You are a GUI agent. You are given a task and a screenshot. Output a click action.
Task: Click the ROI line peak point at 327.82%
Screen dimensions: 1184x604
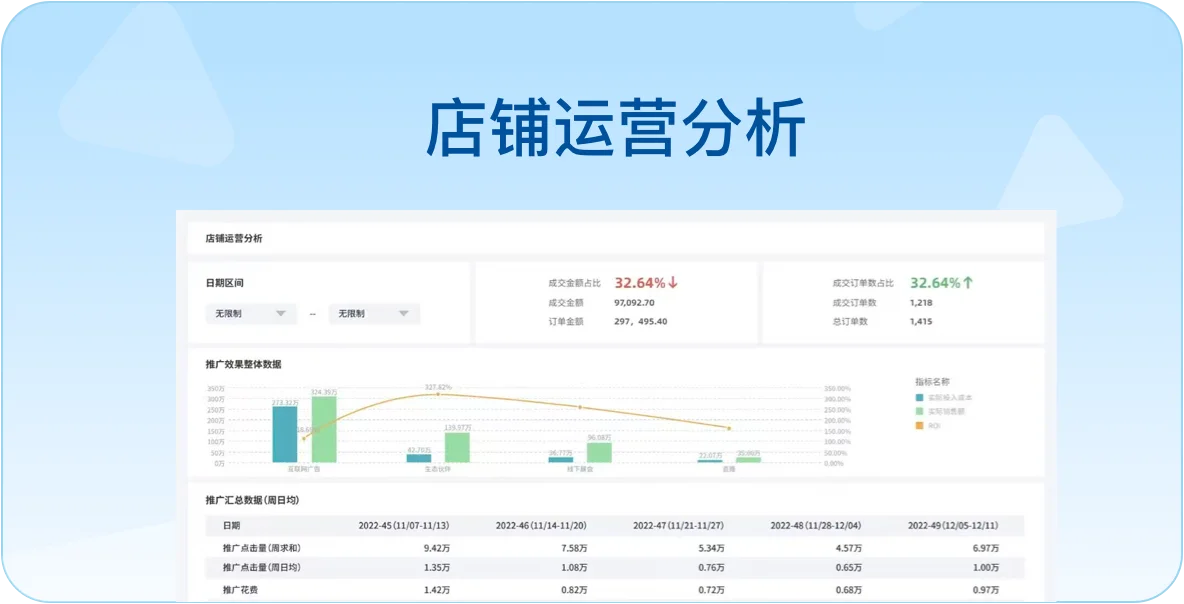437,394
